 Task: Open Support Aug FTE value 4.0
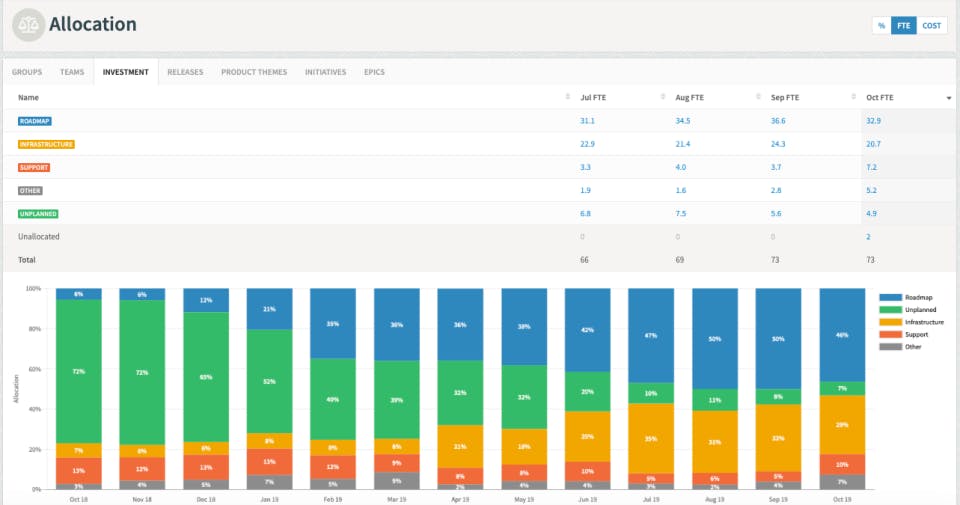click(681, 168)
